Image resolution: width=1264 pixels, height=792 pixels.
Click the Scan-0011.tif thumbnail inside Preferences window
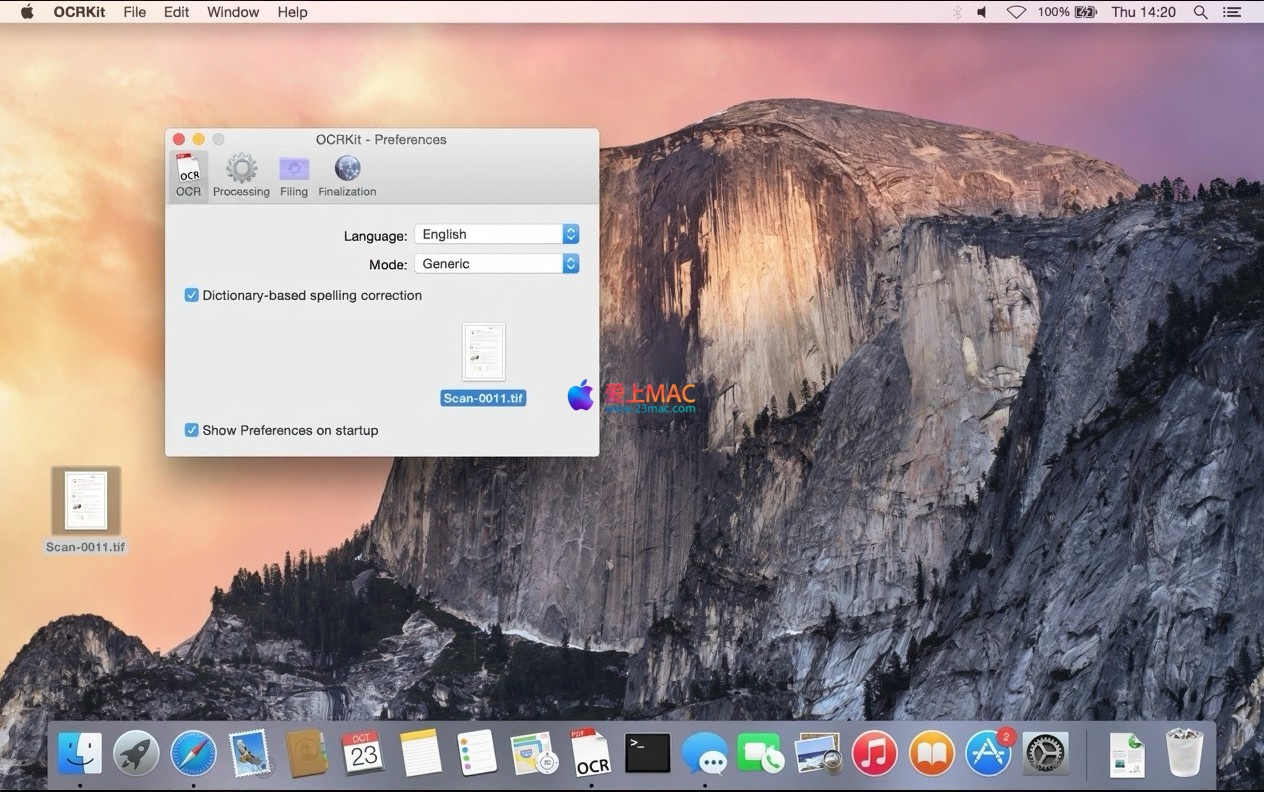(484, 352)
